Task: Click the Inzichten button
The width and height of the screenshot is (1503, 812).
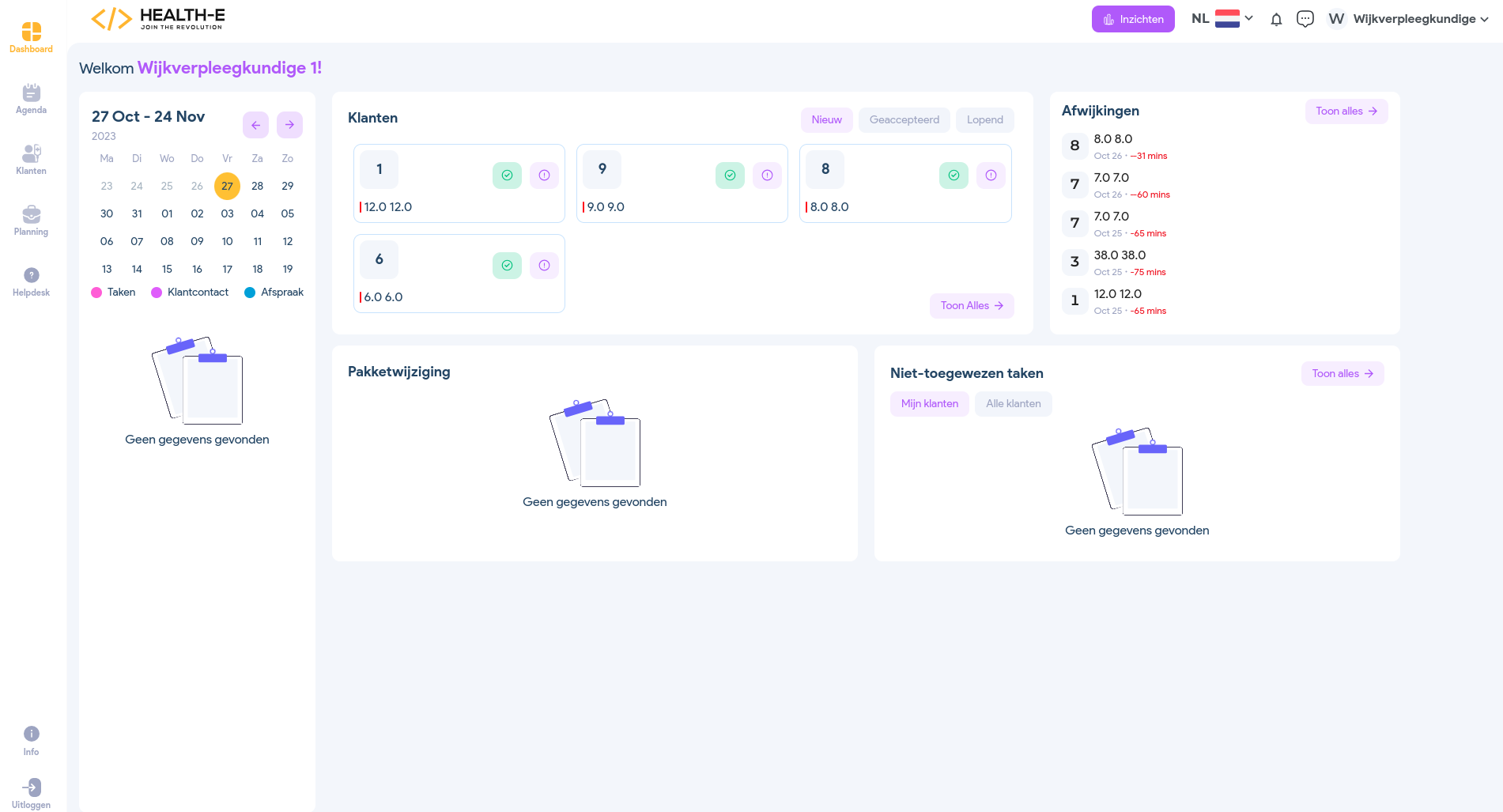Action: (x=1133, y=20)
